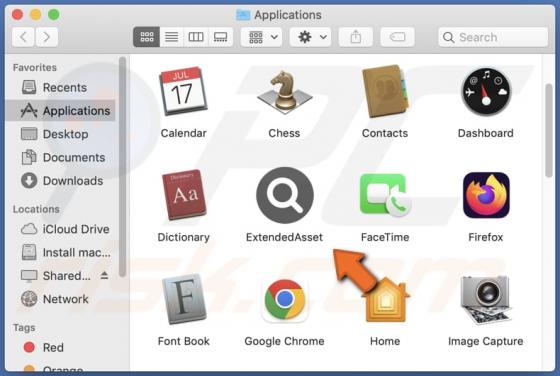Image resolution: width=560 pixels, height=376 pixels.
Task: Open iCloud Drive in the sidebar
Action: (x=61, y=229)
